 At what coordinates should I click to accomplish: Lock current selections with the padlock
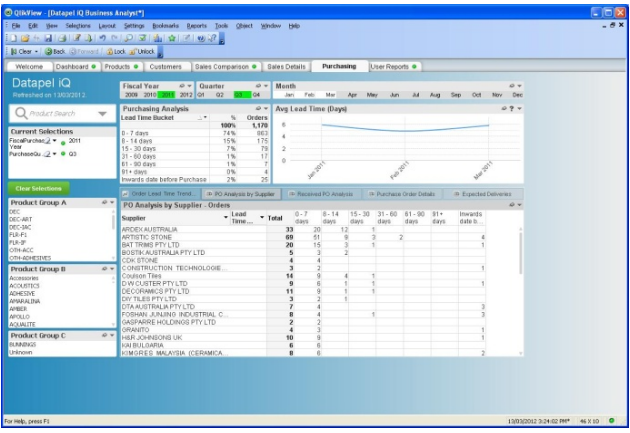coord(116,51)
